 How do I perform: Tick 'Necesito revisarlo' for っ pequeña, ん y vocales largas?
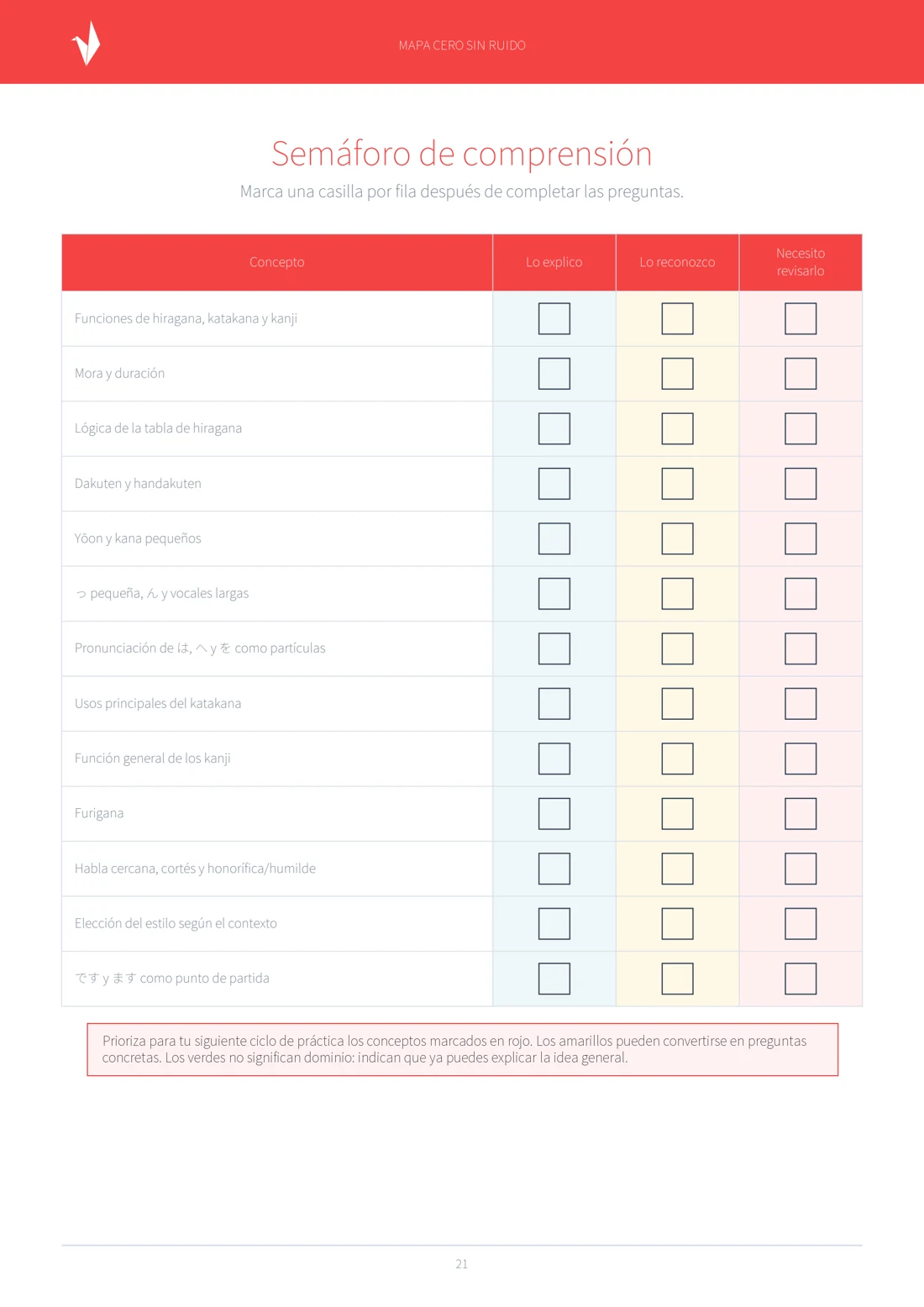point(801,594)
